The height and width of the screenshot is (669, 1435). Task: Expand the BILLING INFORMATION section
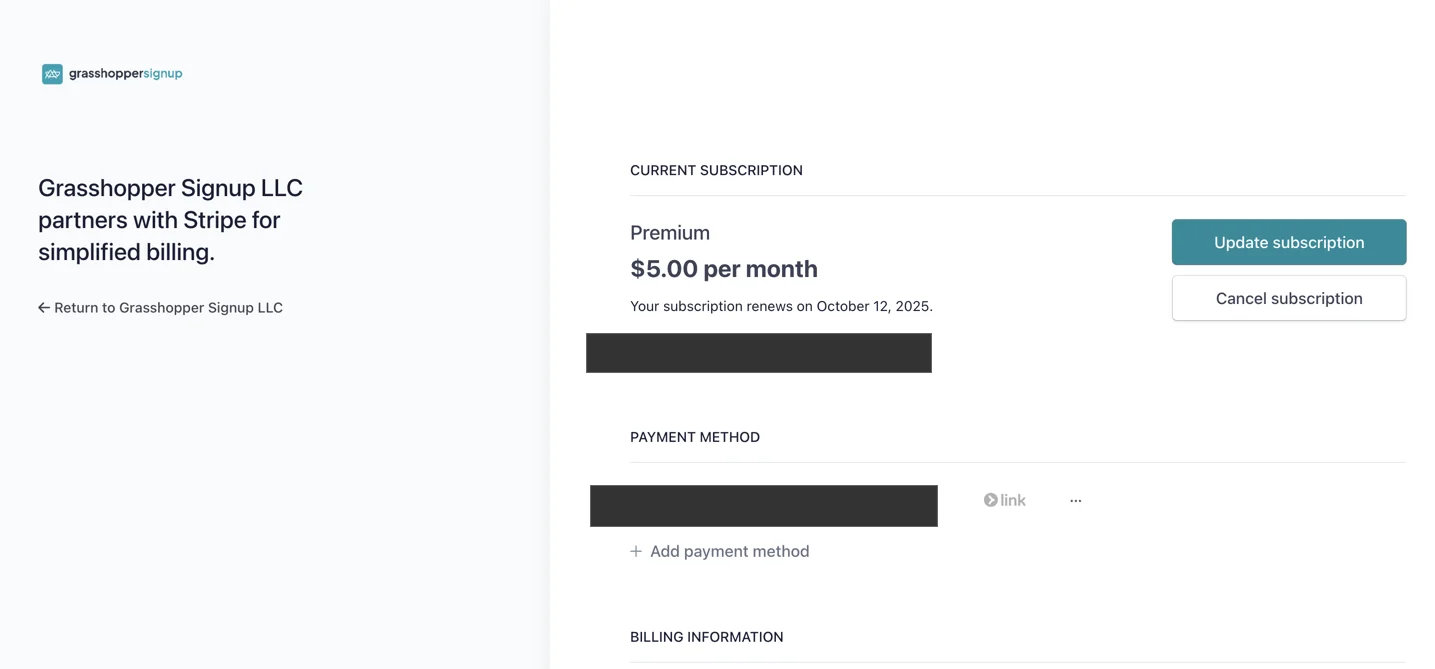[706, 637]
